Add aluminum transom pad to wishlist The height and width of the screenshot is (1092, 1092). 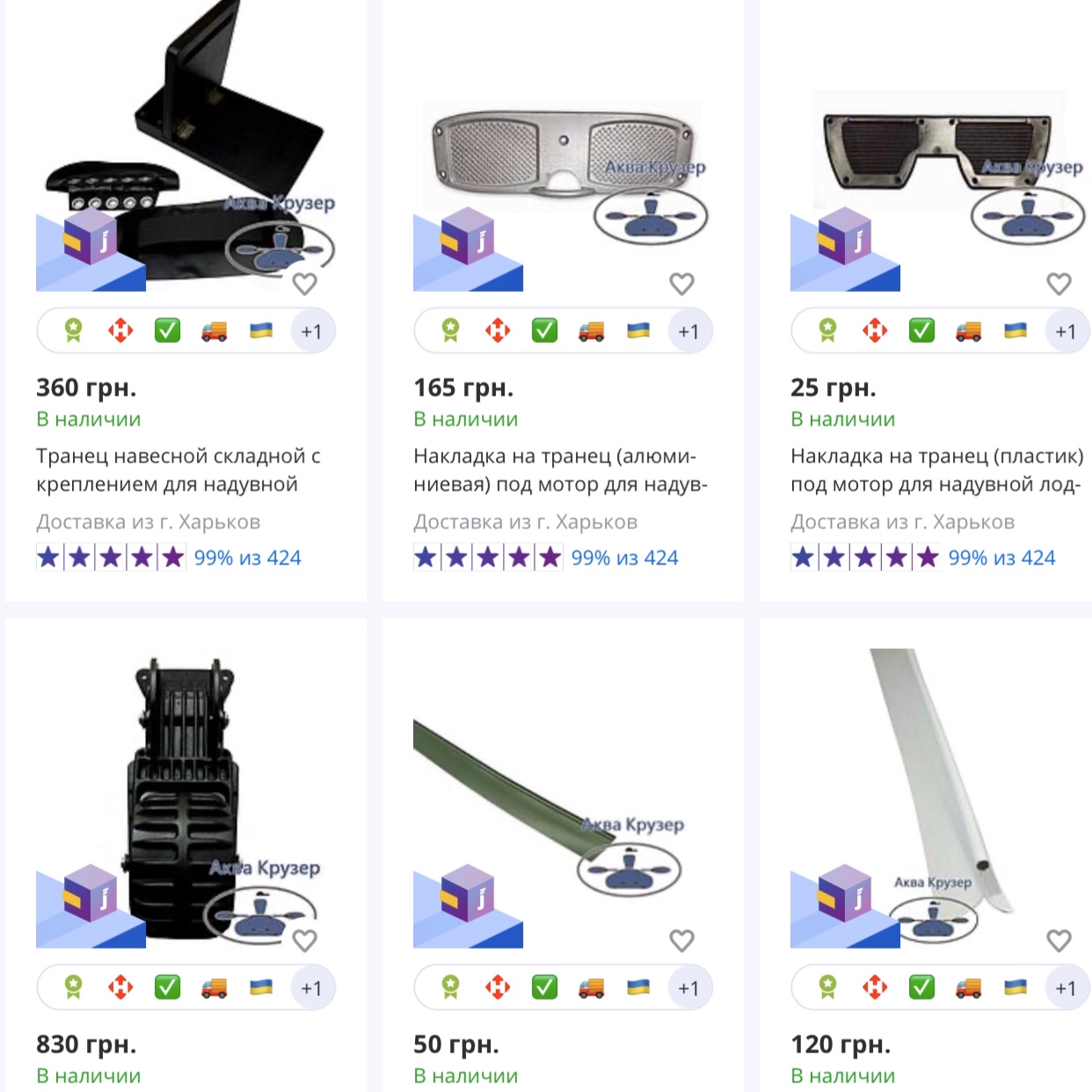[x=681, y=284]
